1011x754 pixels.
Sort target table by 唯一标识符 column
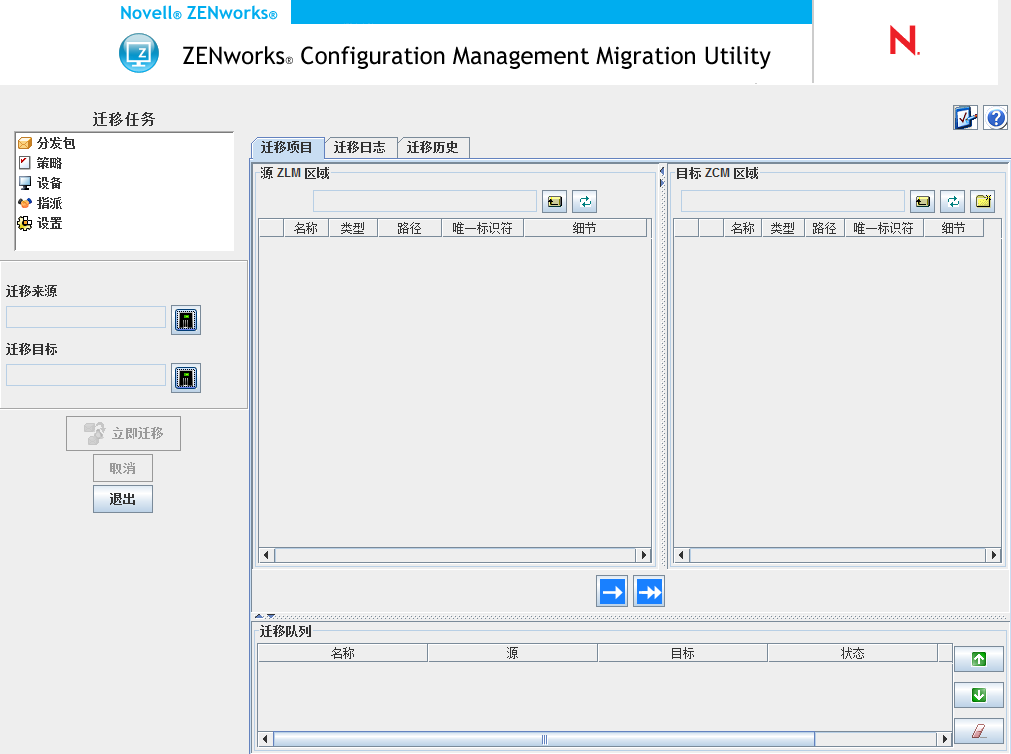[884, 228]
